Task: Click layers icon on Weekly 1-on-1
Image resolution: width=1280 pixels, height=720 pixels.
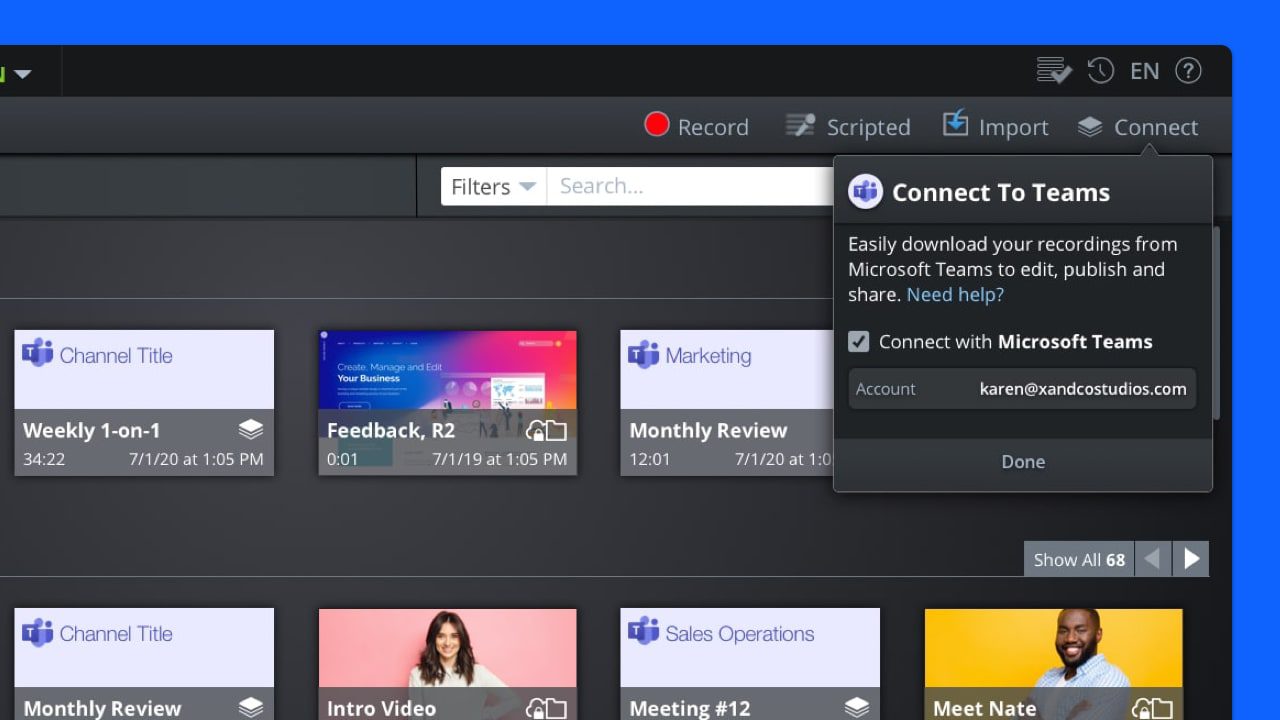Action: point(251,430)
